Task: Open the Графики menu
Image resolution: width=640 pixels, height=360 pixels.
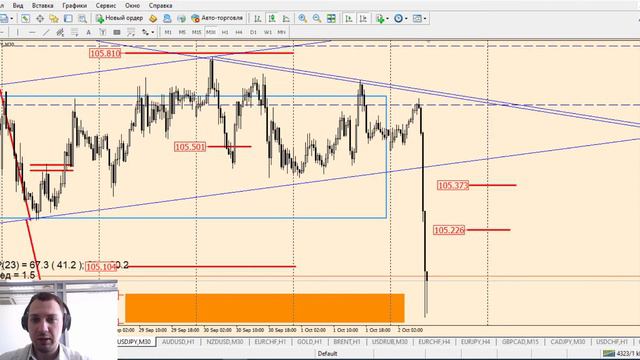Action: pyautogui.click(x=75, y=6)
